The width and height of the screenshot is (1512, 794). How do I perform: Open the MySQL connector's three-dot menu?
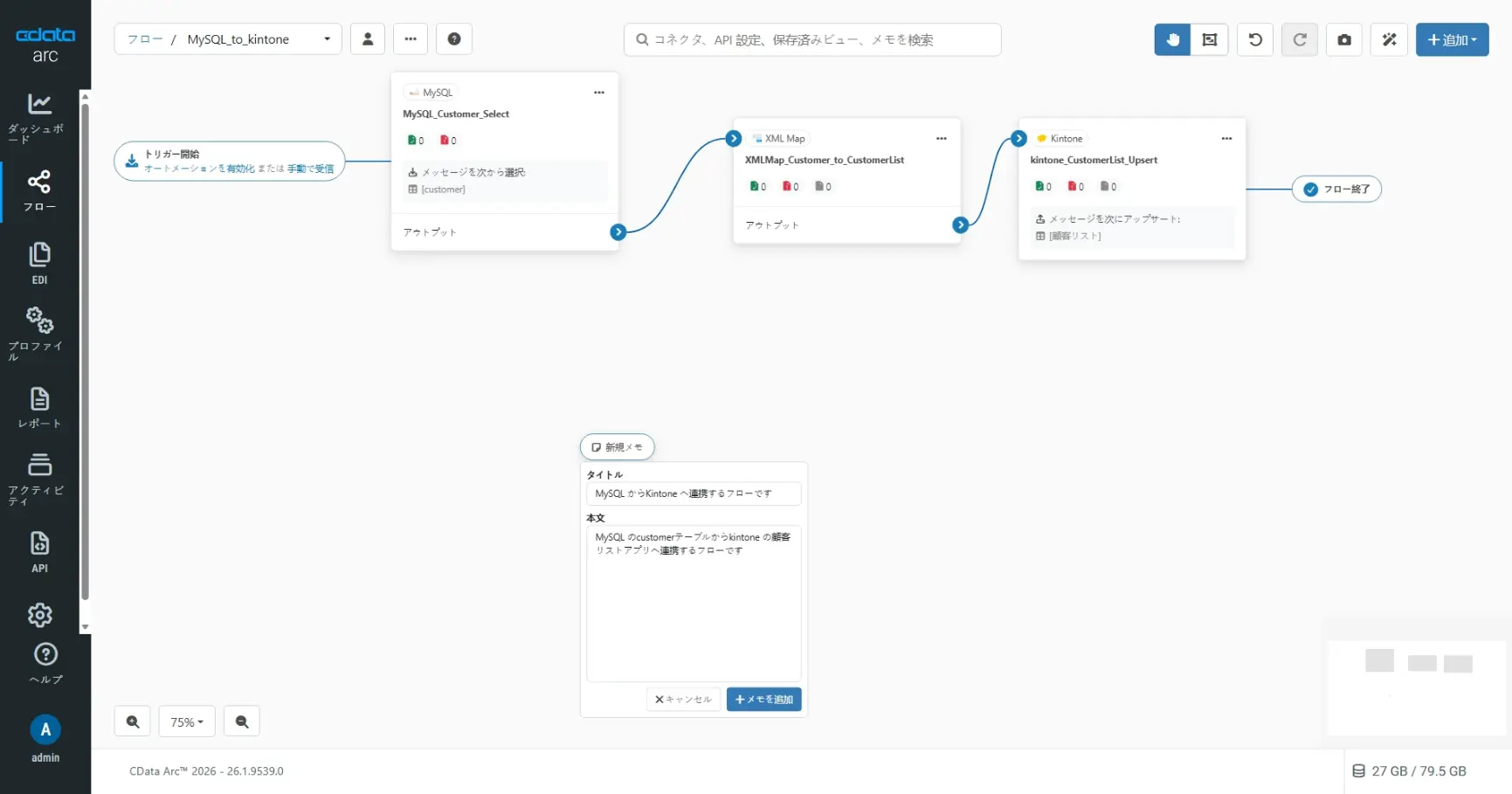pos(599,93)
